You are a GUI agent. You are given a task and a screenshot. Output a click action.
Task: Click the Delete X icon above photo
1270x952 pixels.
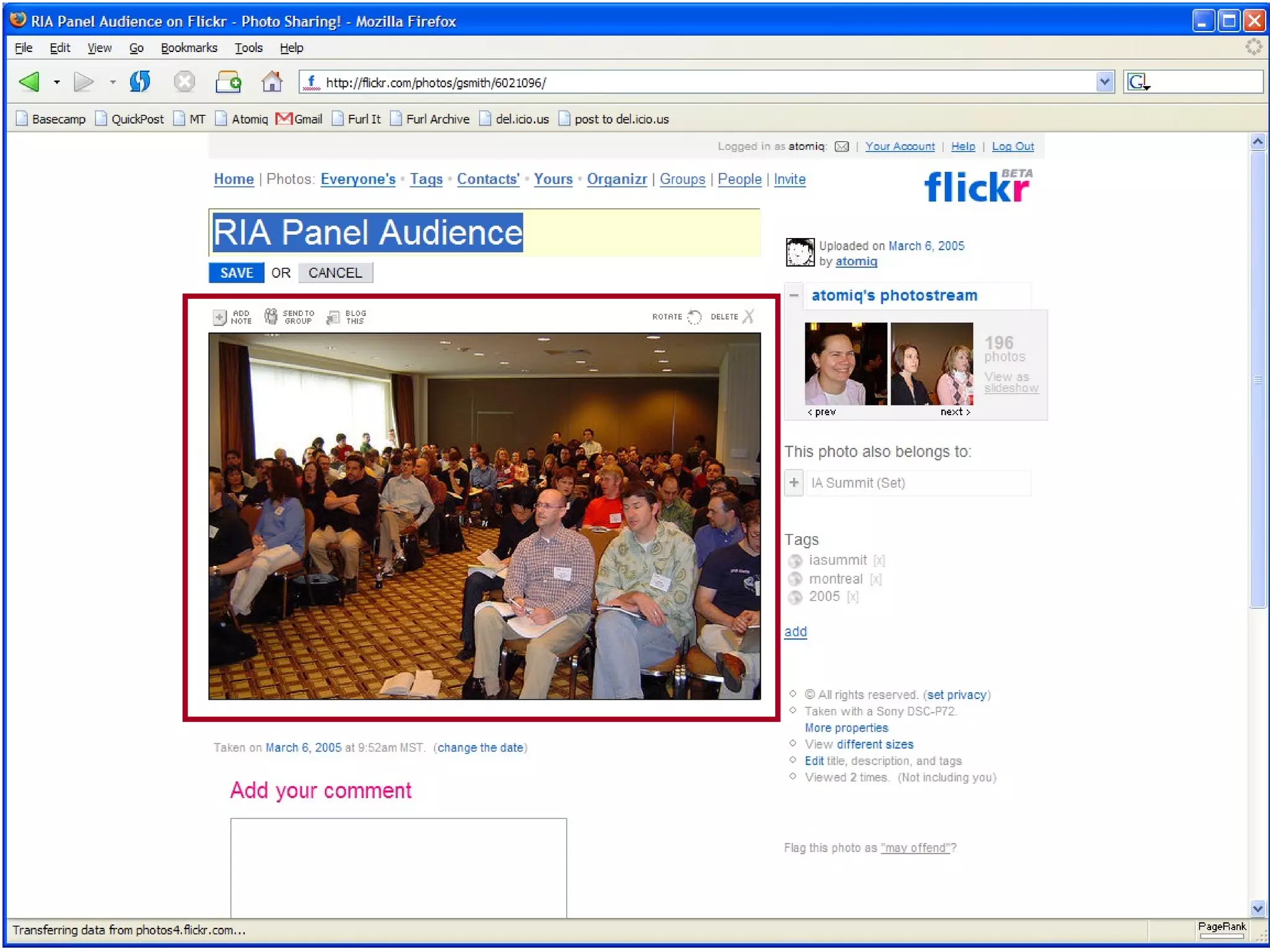pyautogui.click(x=748, y=317)
